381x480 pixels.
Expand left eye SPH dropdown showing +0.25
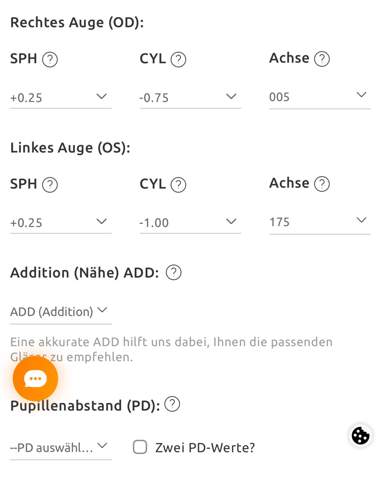point(60,222)
